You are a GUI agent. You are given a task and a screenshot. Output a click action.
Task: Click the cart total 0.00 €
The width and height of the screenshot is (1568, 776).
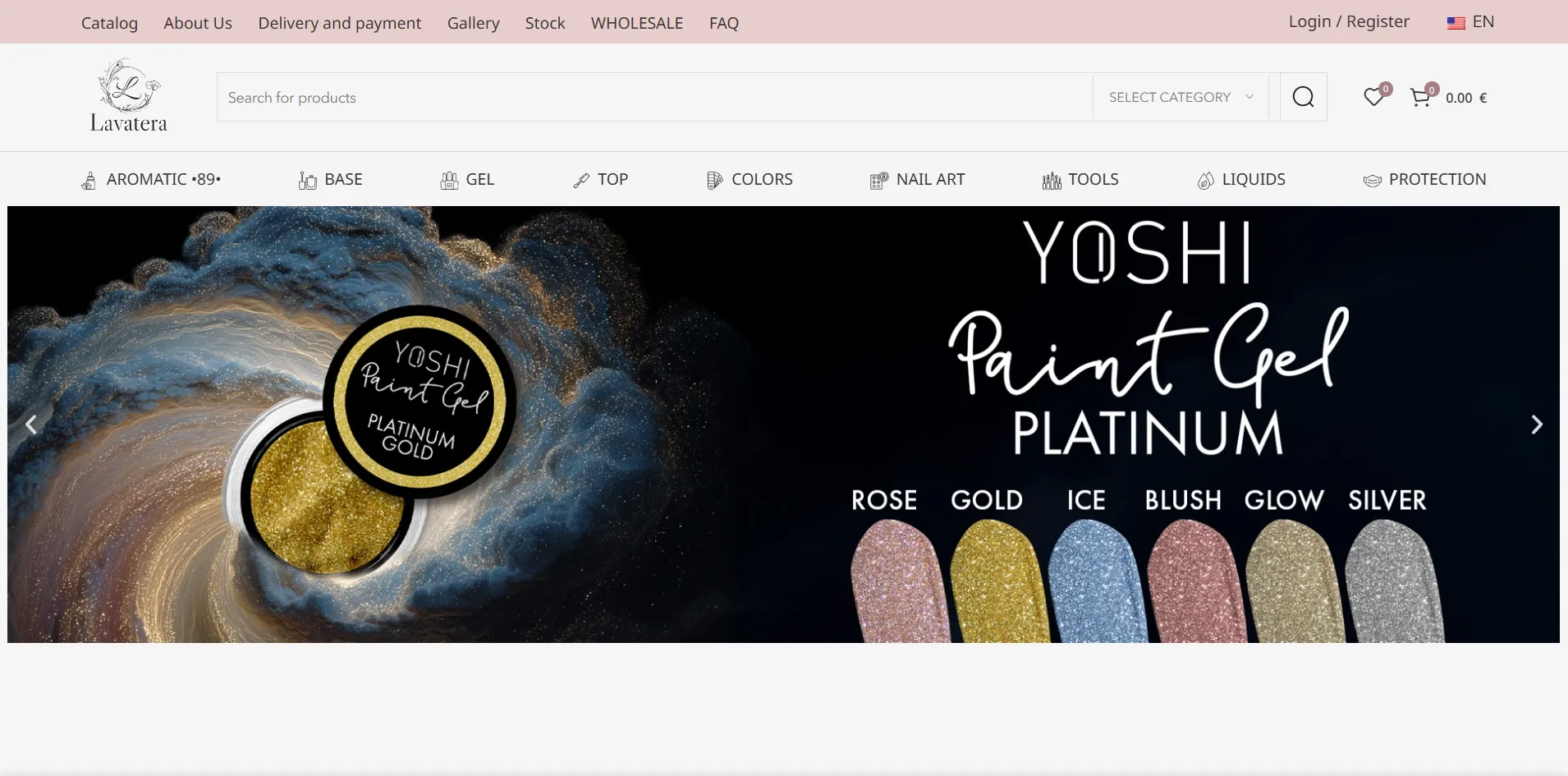point(1466,98)
